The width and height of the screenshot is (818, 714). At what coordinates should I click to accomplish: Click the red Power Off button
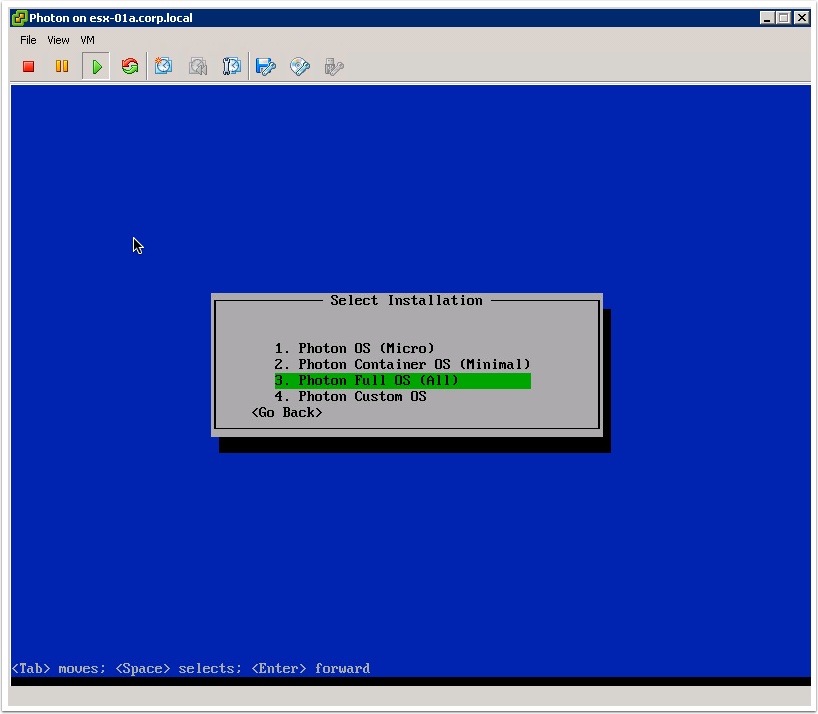[29, 67]
